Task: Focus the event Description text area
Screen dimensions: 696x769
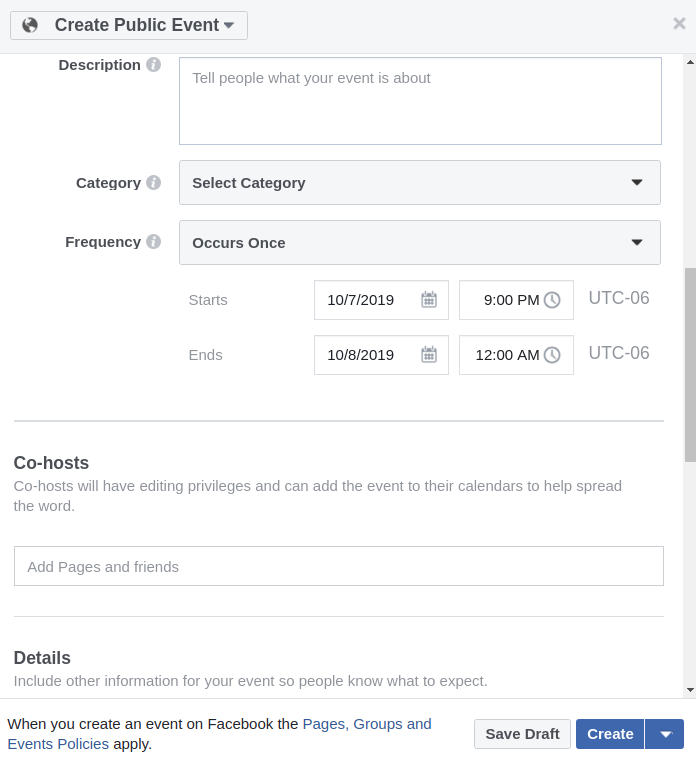Action: tap(420, 101)
